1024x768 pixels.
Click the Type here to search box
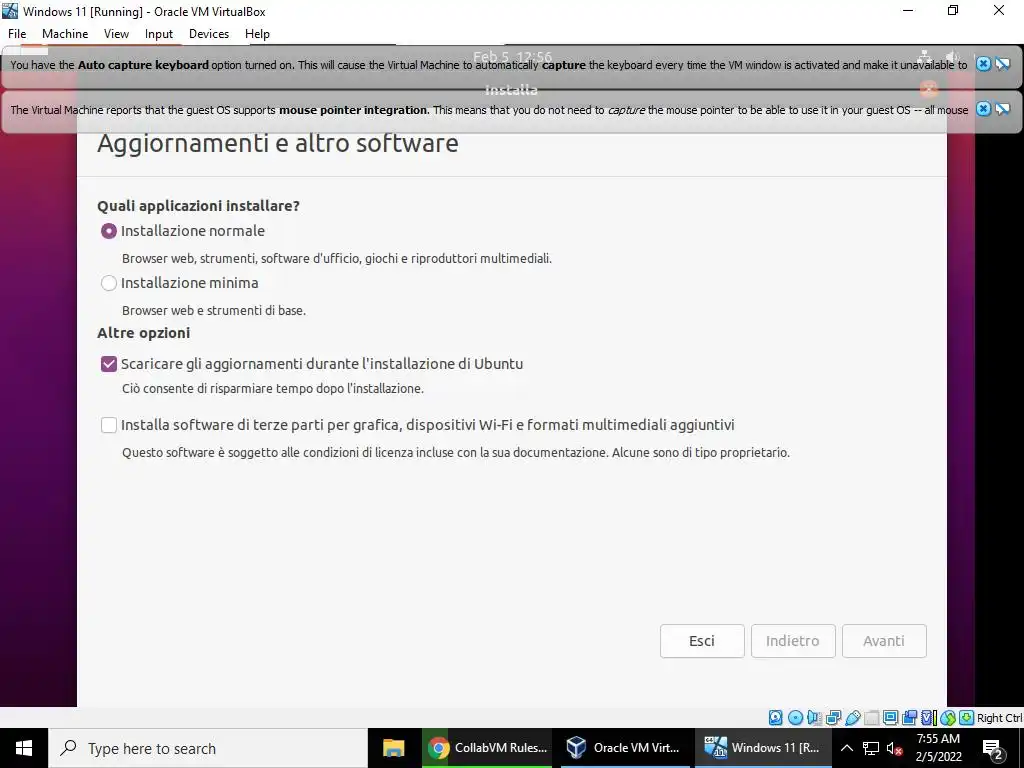tap(208, 748)
